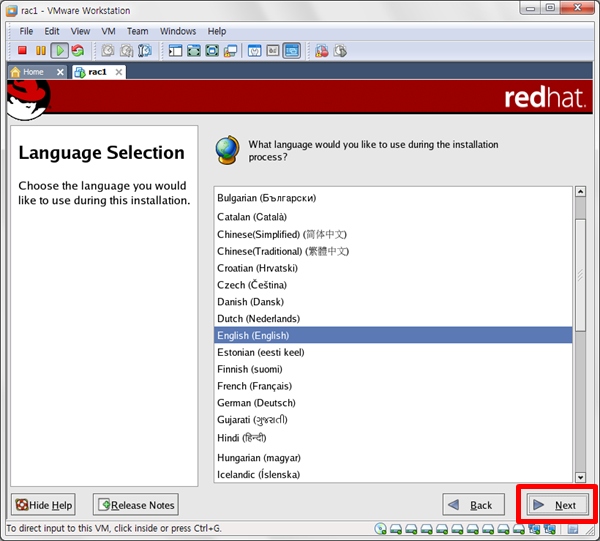This screenshot has width=600, height=541.
Task: Select Chinese(Traditional) language
Action: 393,251
